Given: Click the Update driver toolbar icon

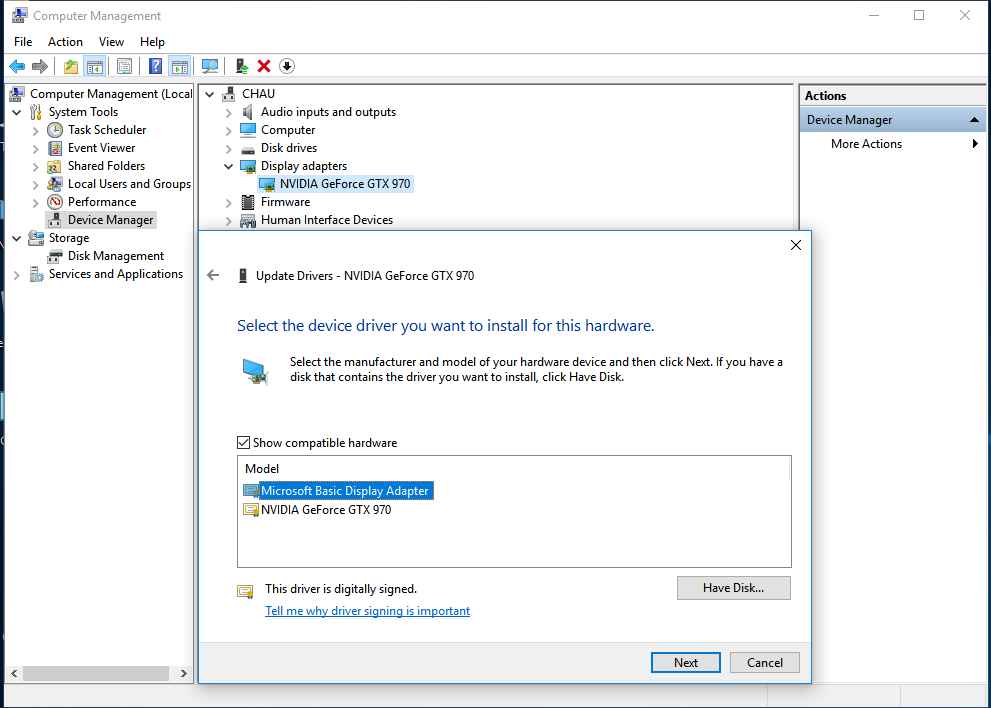Looking at the screenshot, I should click(241, 66).
